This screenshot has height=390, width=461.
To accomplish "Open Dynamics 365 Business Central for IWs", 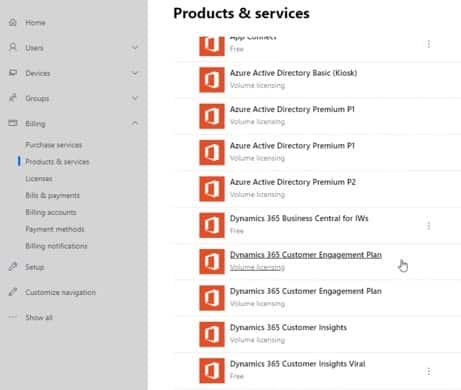I will tap(299, 218).
